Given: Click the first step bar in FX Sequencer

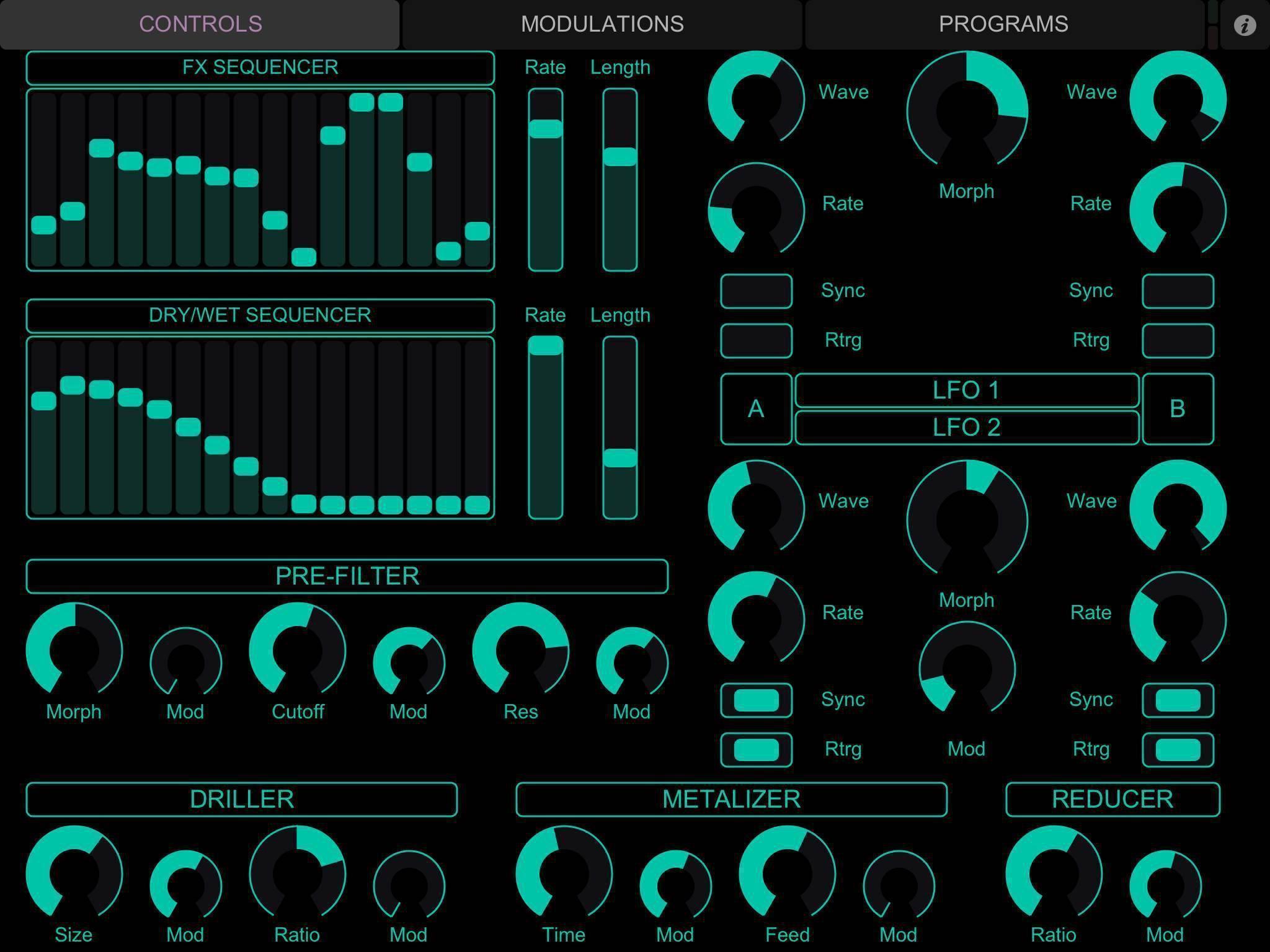Looking at the screenshot, I should (x=43, y=180).
